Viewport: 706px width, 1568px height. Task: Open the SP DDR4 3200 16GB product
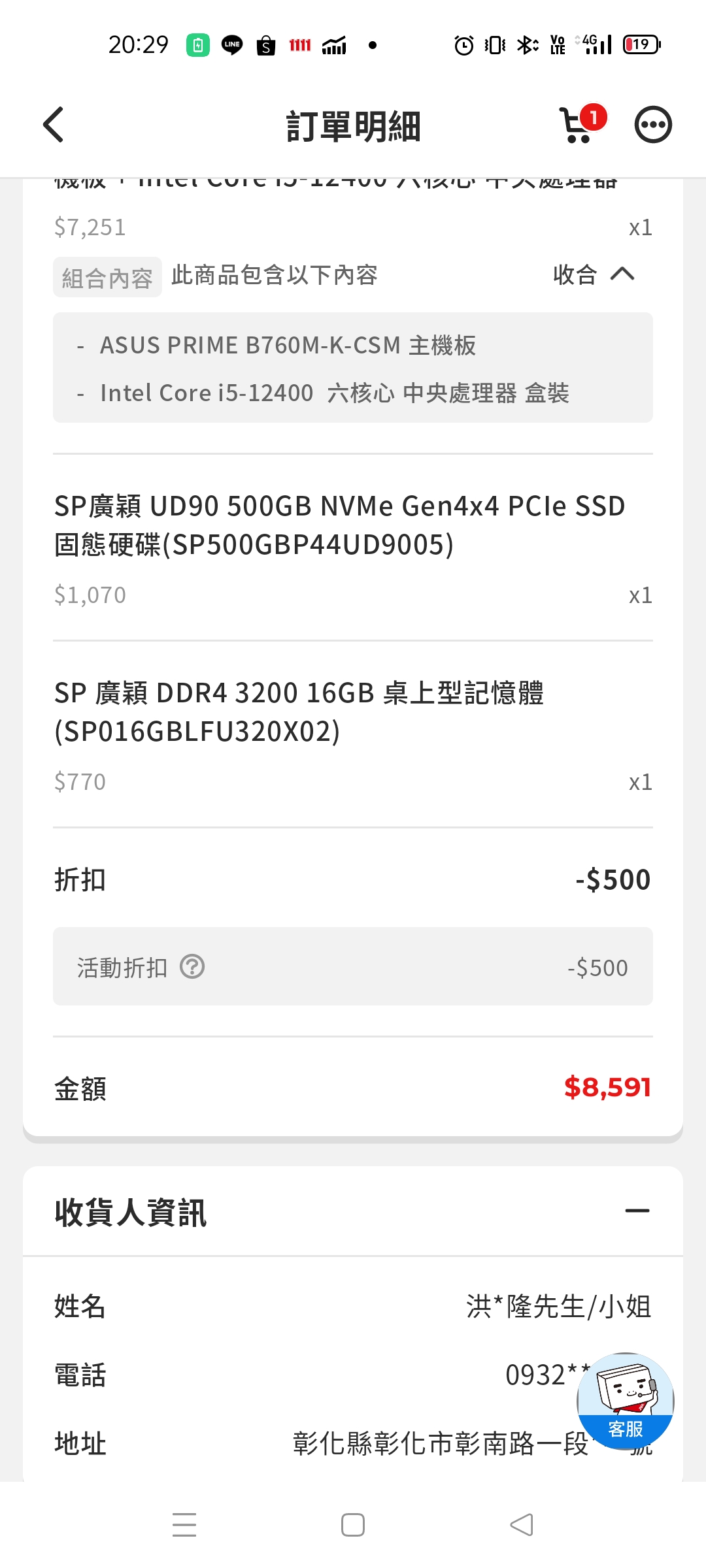tap(299, 711)
